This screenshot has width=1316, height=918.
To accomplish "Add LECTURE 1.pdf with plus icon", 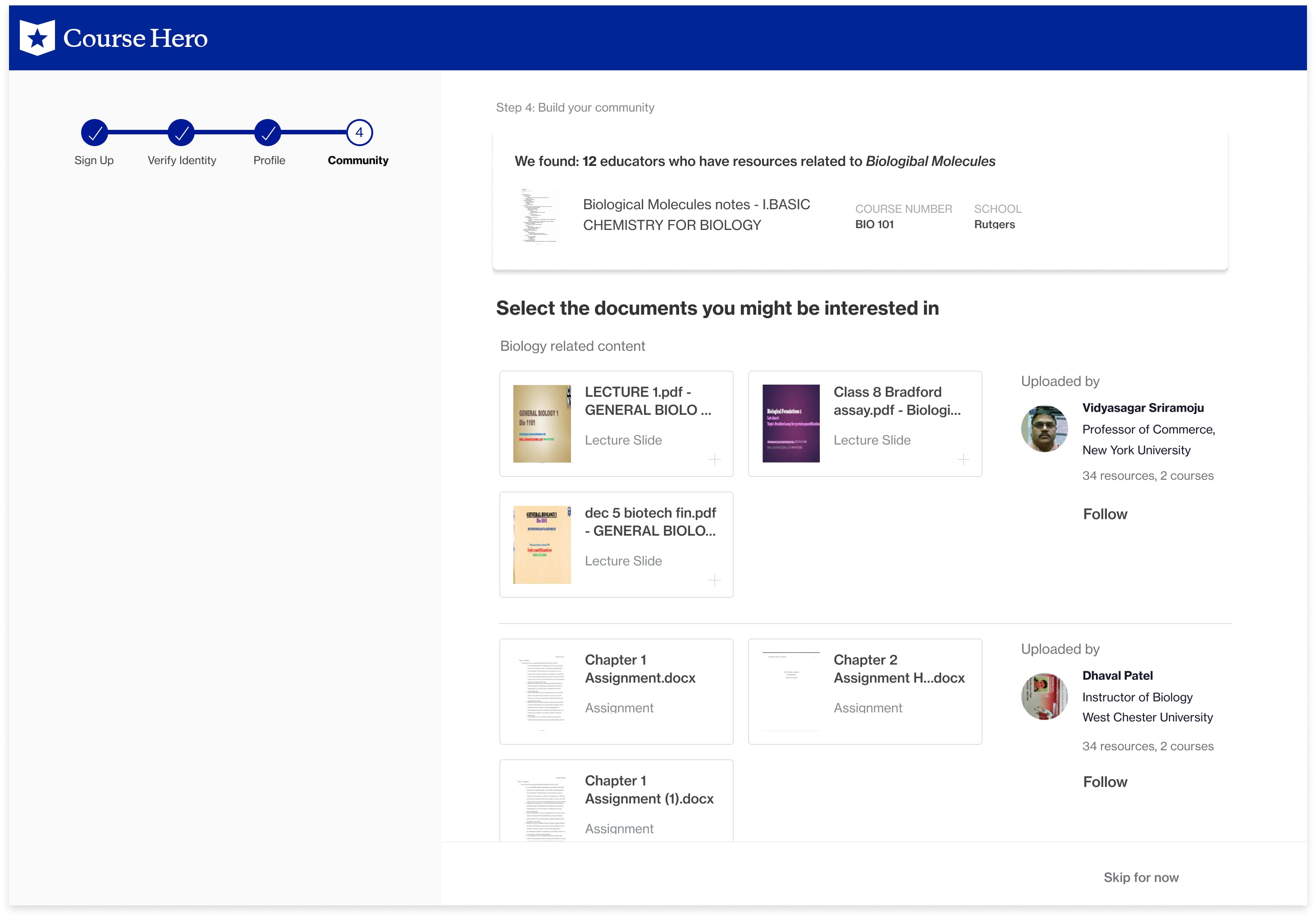I will click(x=714, y=459).
